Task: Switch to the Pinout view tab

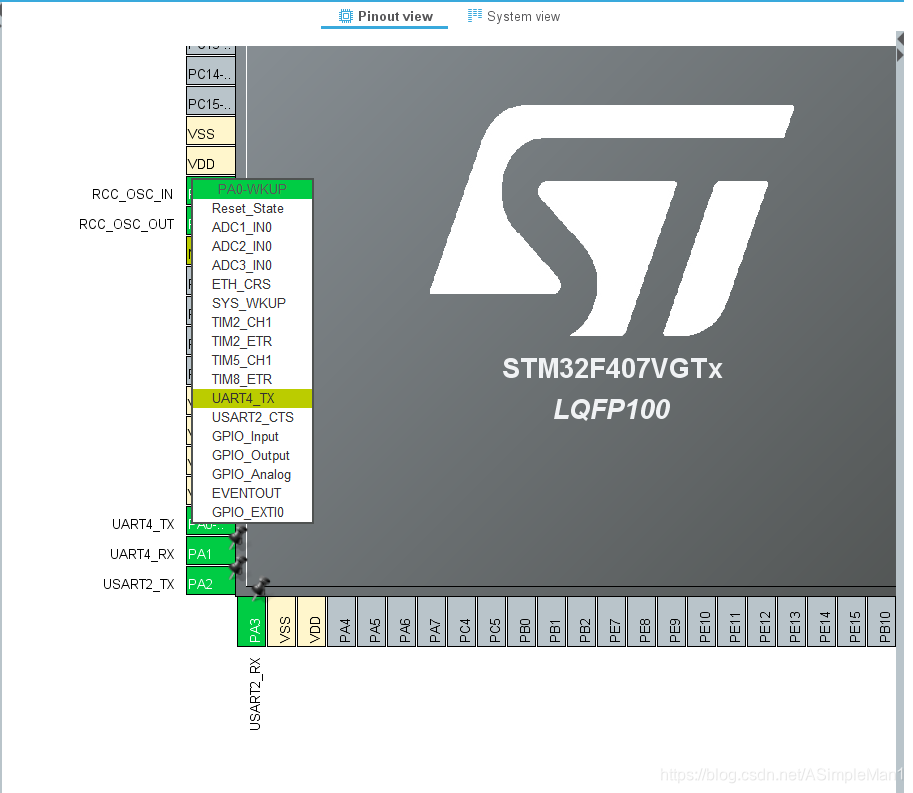Action: tap(385, 16)
